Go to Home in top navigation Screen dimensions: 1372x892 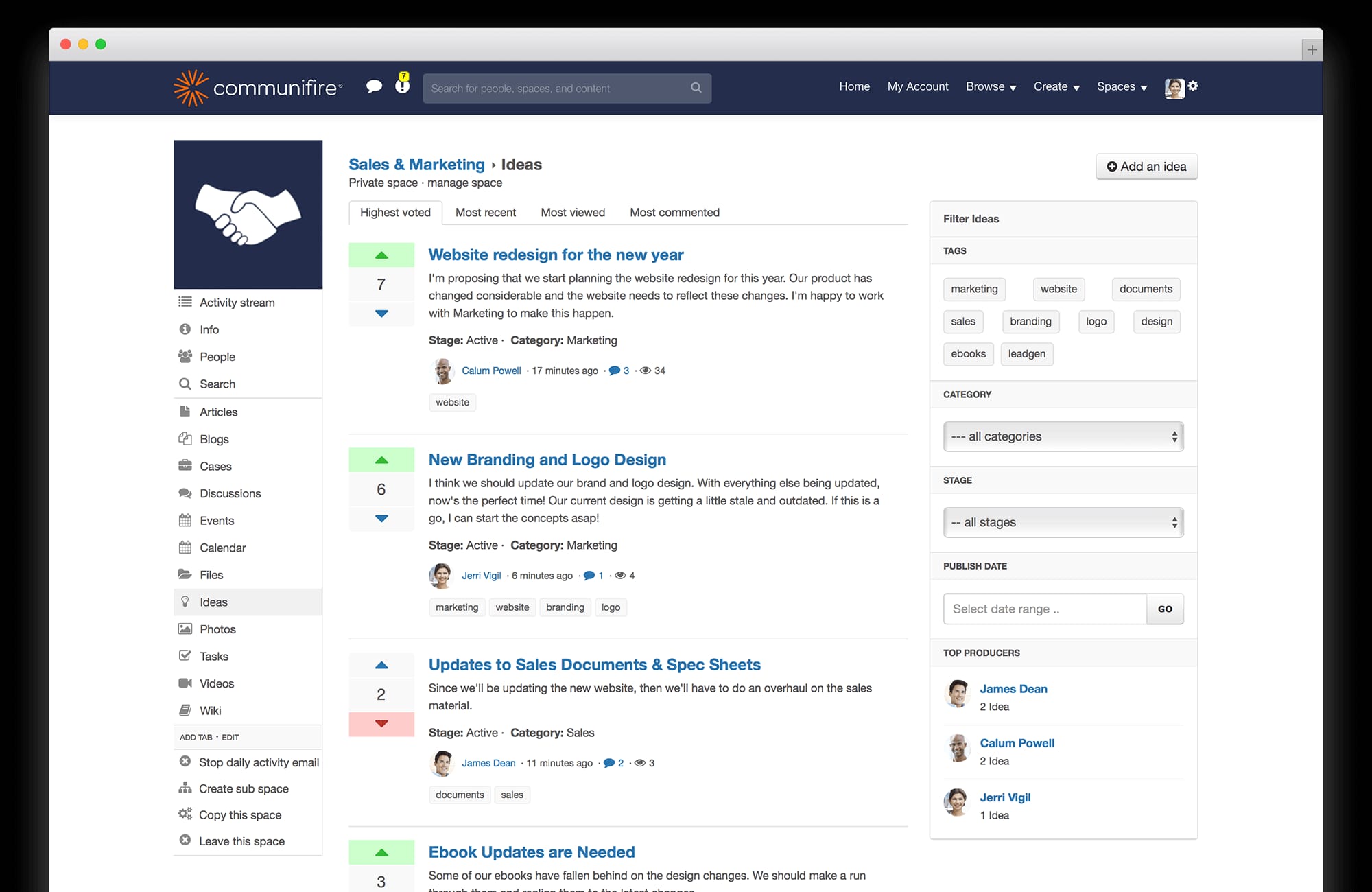(854, 86)
